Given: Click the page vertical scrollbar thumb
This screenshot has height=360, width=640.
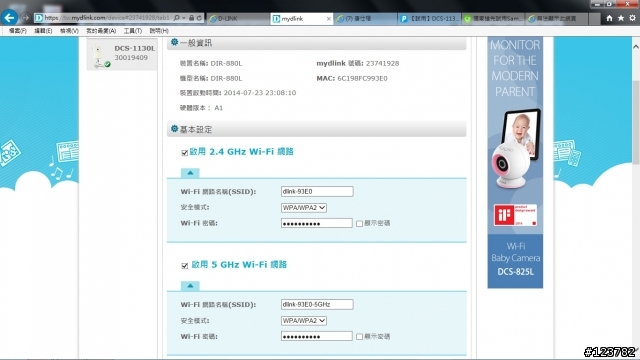Looking at the screenshot, I should pos(636,122).
